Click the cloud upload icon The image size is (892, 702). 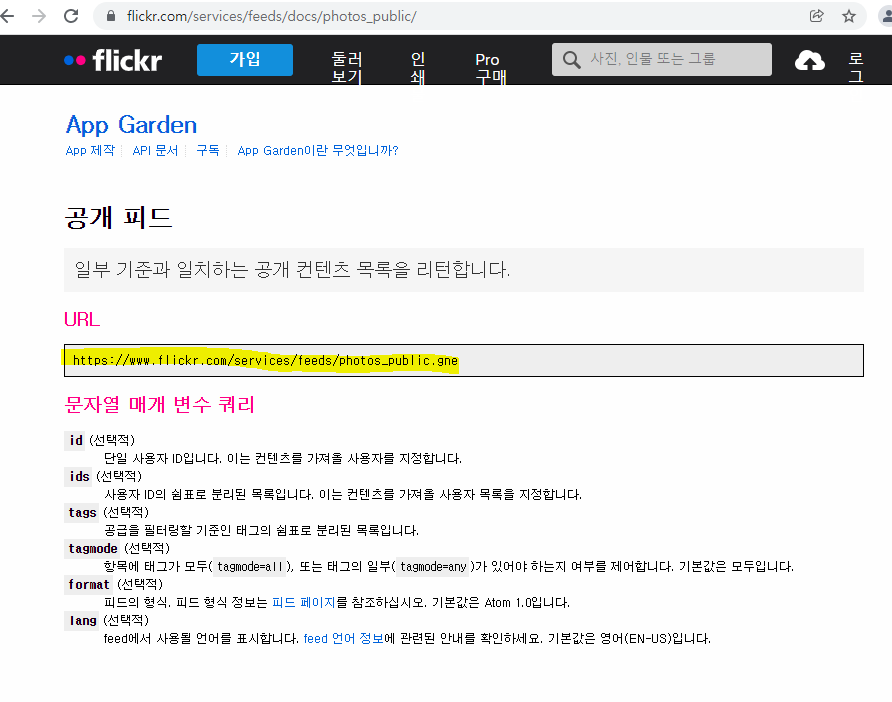tap(810, 60)
